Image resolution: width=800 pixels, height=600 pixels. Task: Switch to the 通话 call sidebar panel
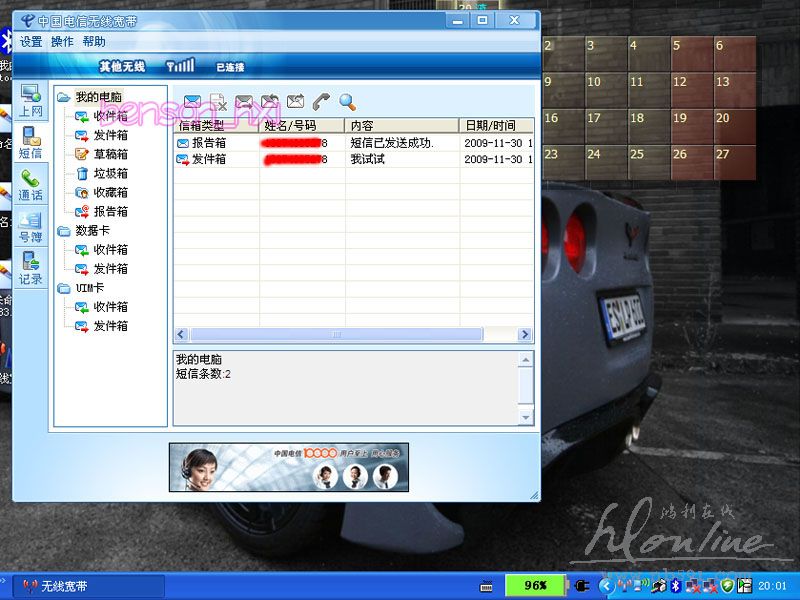click(31, 185)
